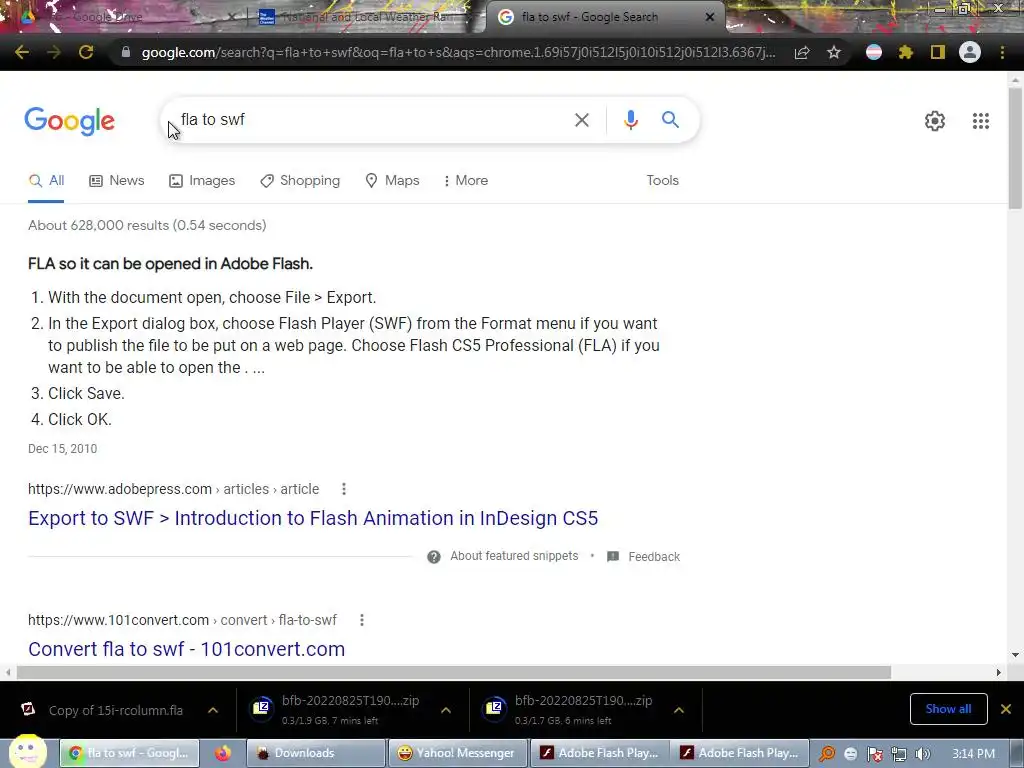This screenshot has height=768, width=1024.
Task: Click the horizontal scrollbar thumb
Action: click(454, 673)
